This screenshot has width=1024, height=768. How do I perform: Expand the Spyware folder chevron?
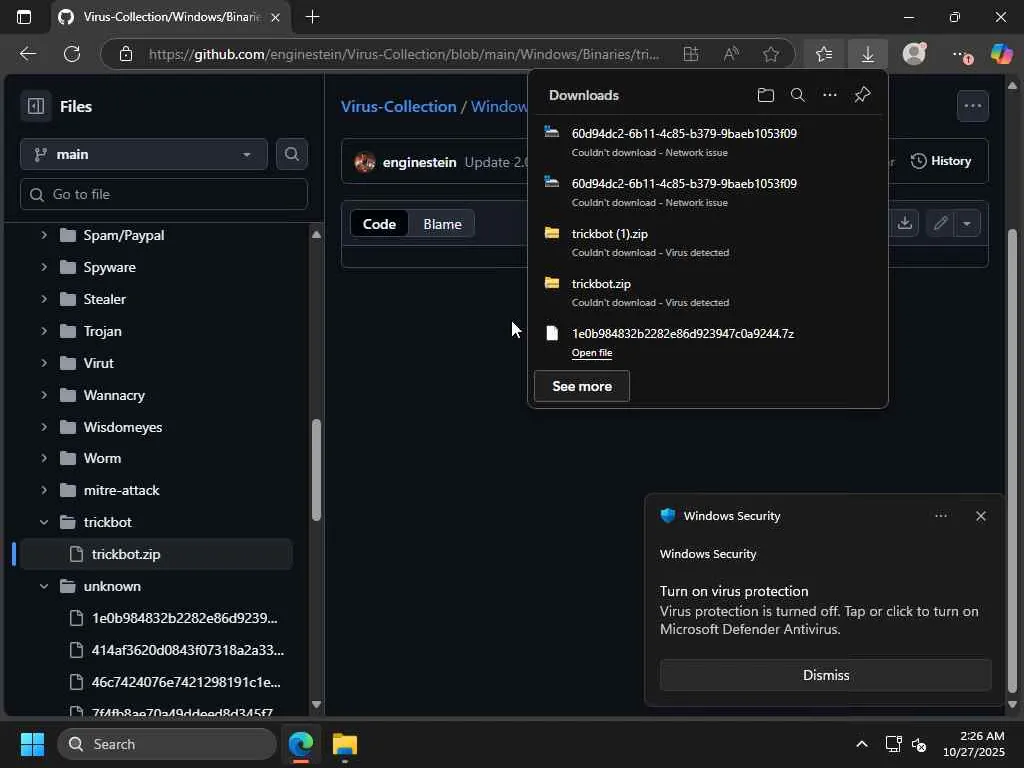click(44, 267)
